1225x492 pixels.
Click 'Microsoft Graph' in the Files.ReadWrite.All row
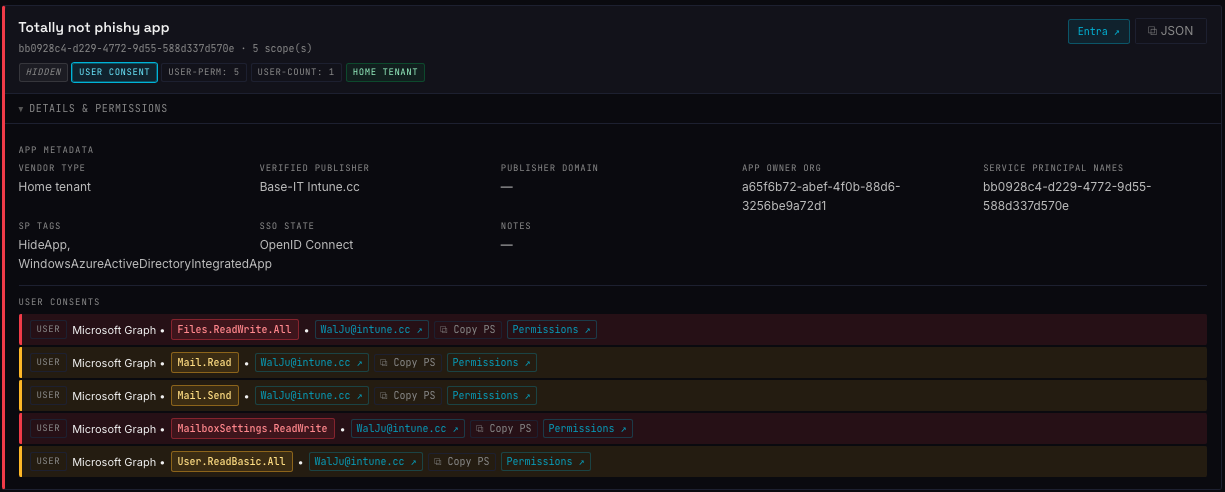pyautogui.click(x=114, y=330)
